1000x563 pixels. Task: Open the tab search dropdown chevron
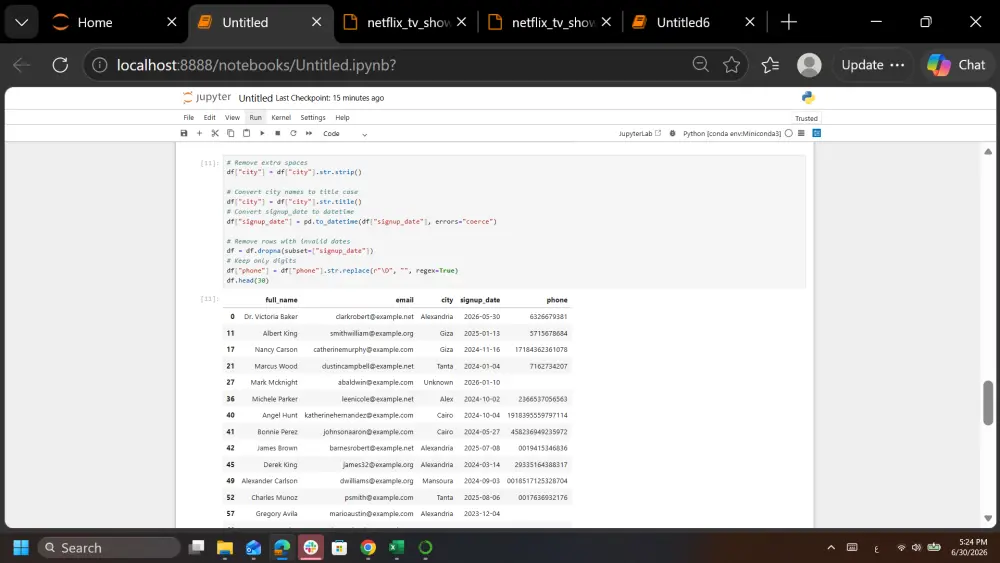tap(22, 22)
